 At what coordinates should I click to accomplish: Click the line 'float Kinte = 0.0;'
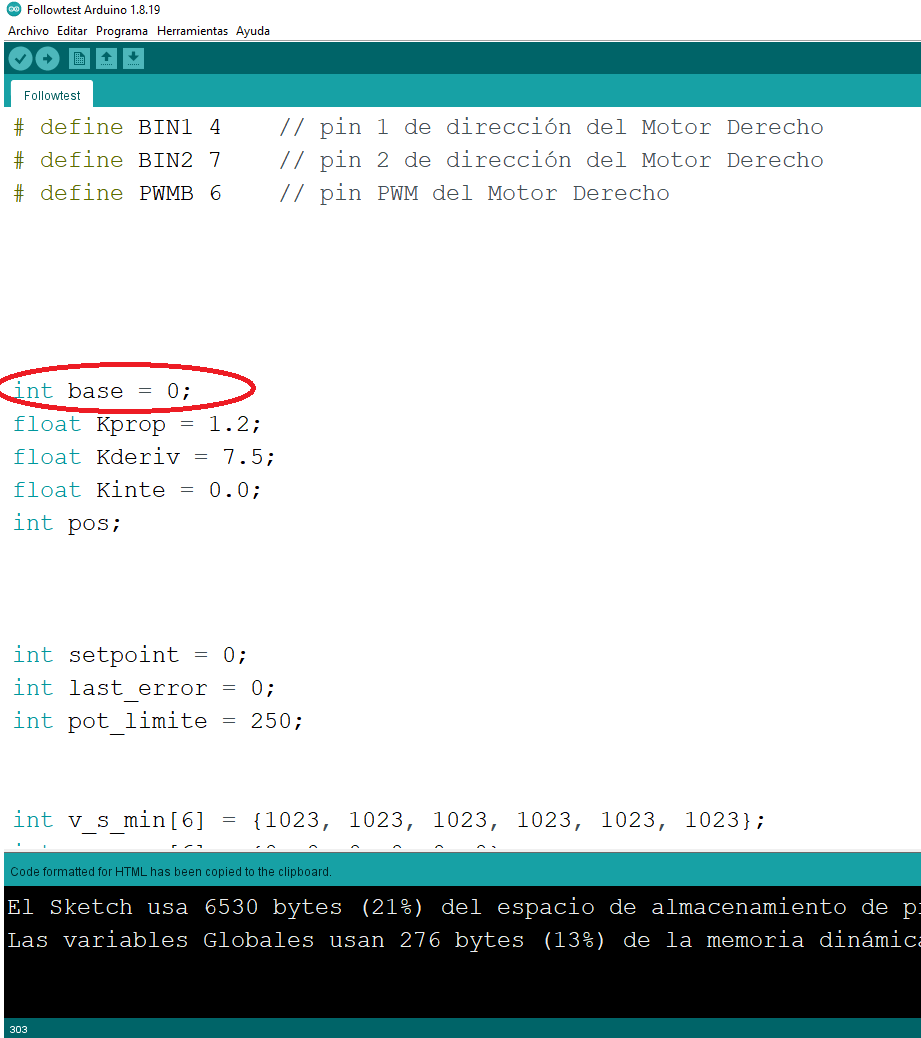137,490
